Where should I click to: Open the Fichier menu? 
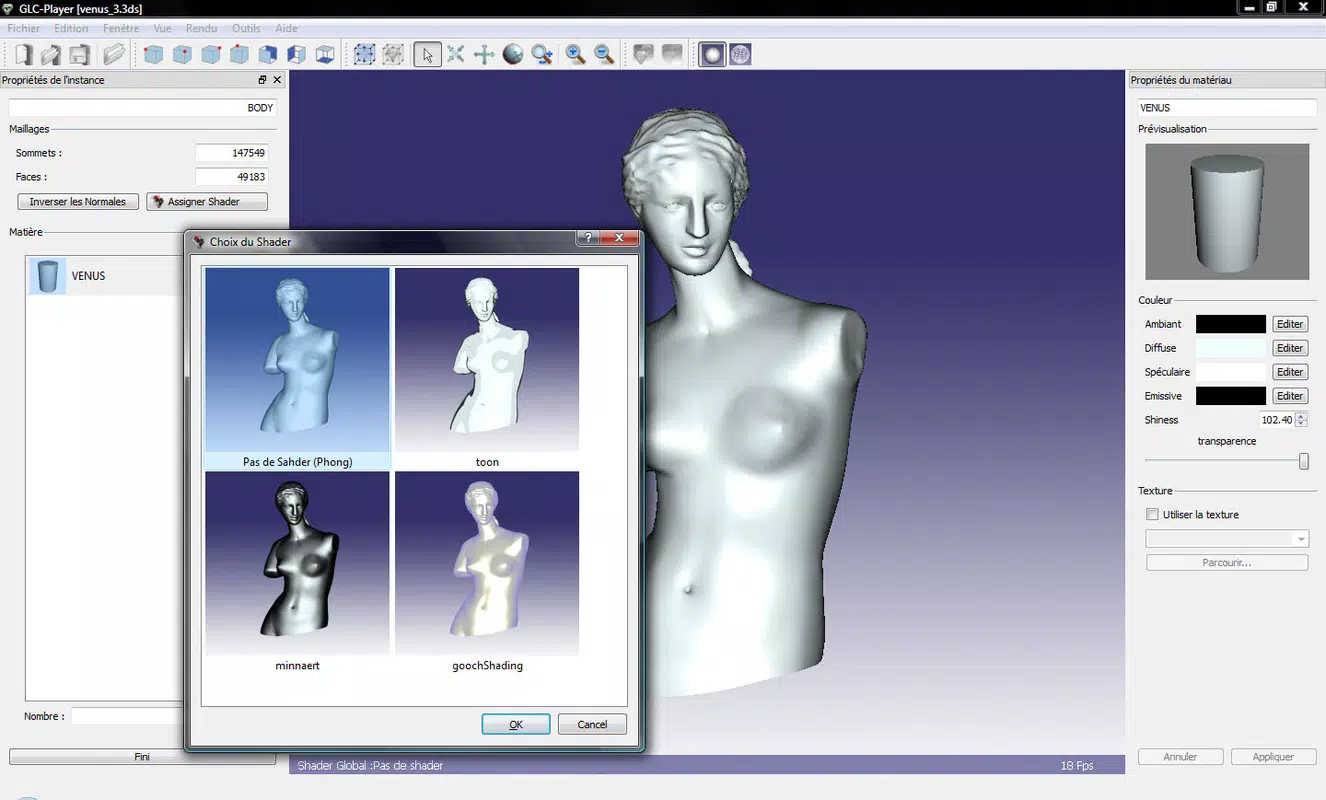(x=24, y=29)
